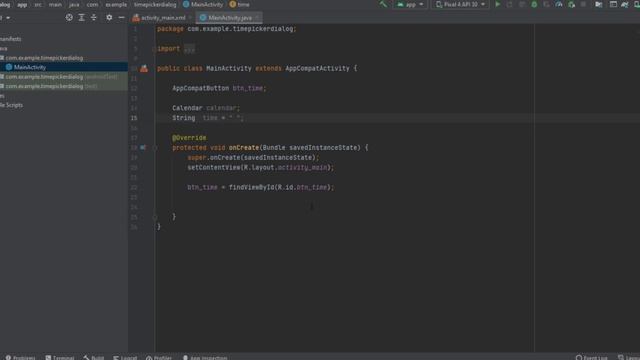Open the Logcat tool window
This screenshot has width=640, height=360.
(x=125, y=357)
